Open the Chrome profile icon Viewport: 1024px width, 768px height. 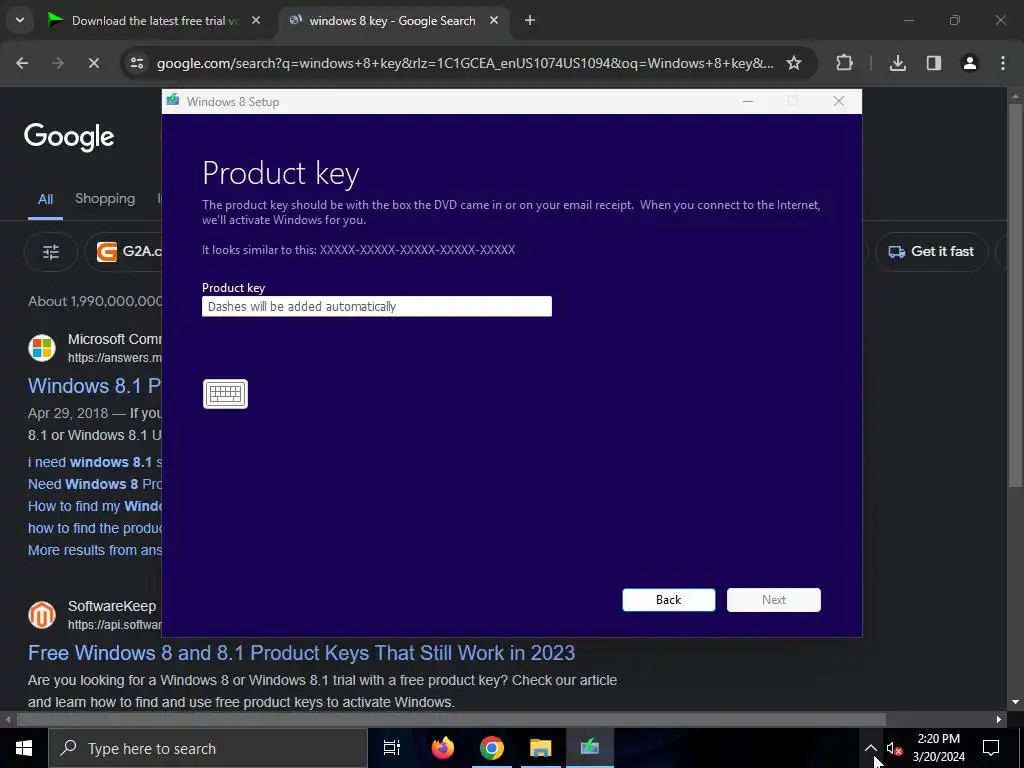pyautogui.click(x=970, y=63)
